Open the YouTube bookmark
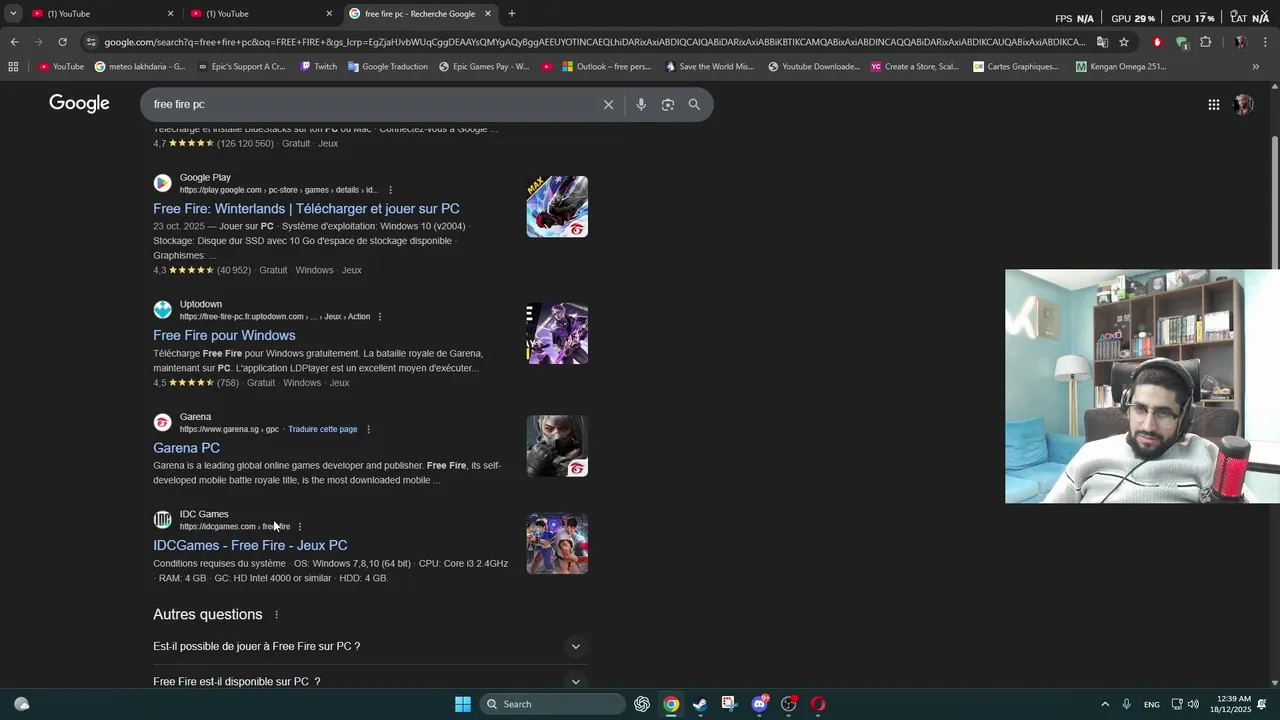The width and height of the screenshot is (1280, 720). (x=61, y=67)
